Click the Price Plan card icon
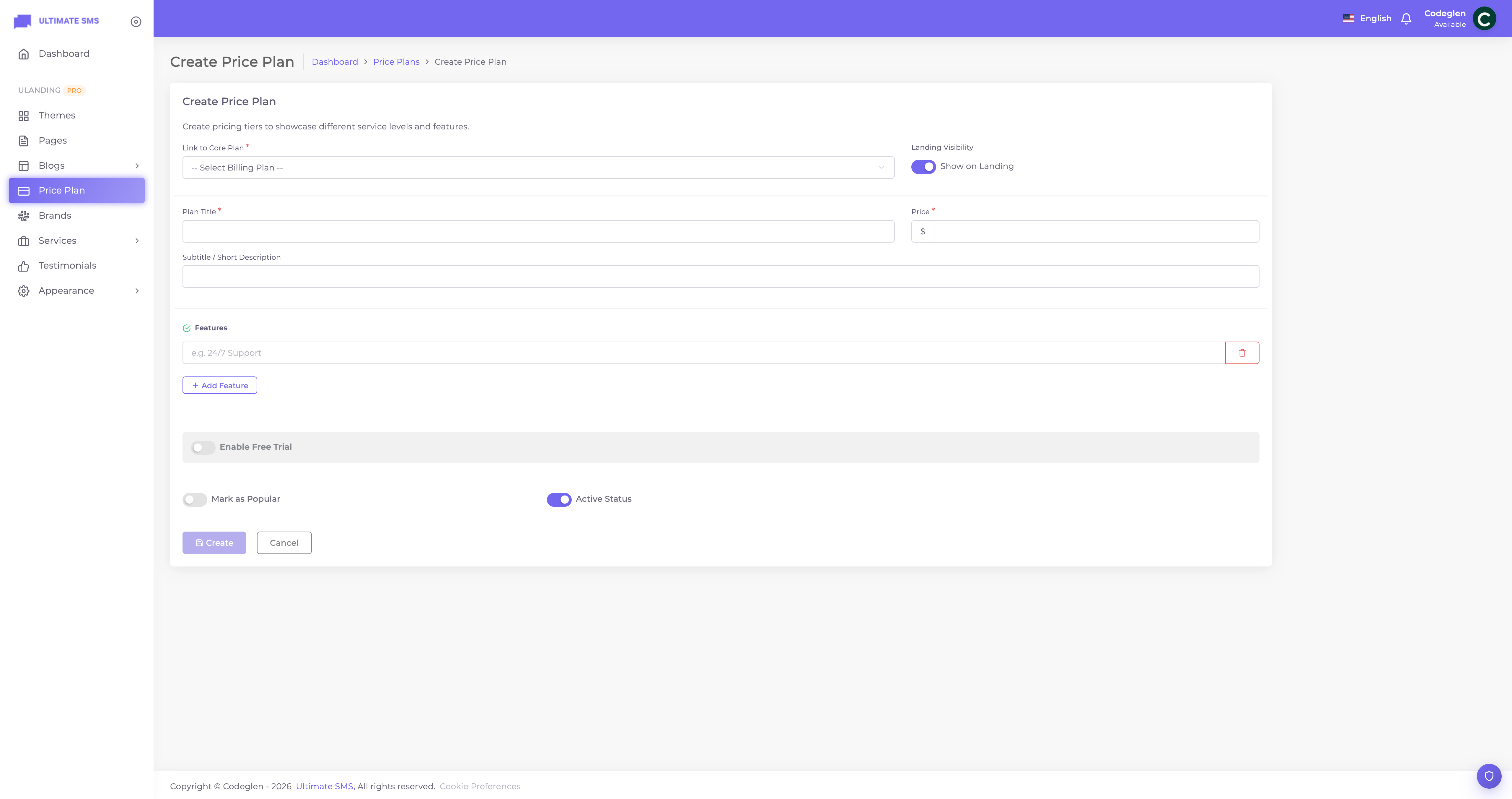This screenshot has height=799, width=1512. (24, 191)
